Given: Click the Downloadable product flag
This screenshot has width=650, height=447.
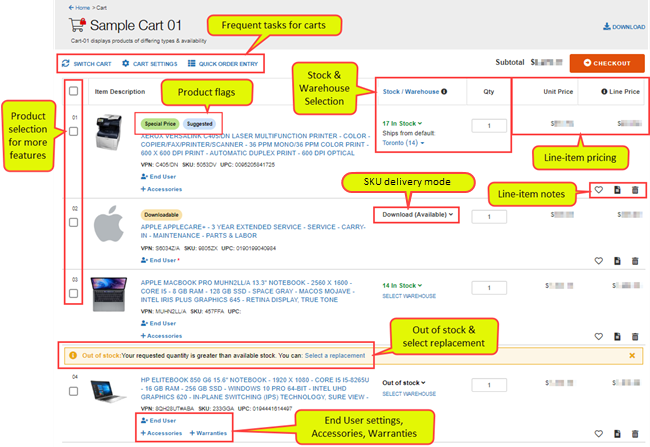Looking at the screenshot, I should pyautogui.click(x=161, y=215).
